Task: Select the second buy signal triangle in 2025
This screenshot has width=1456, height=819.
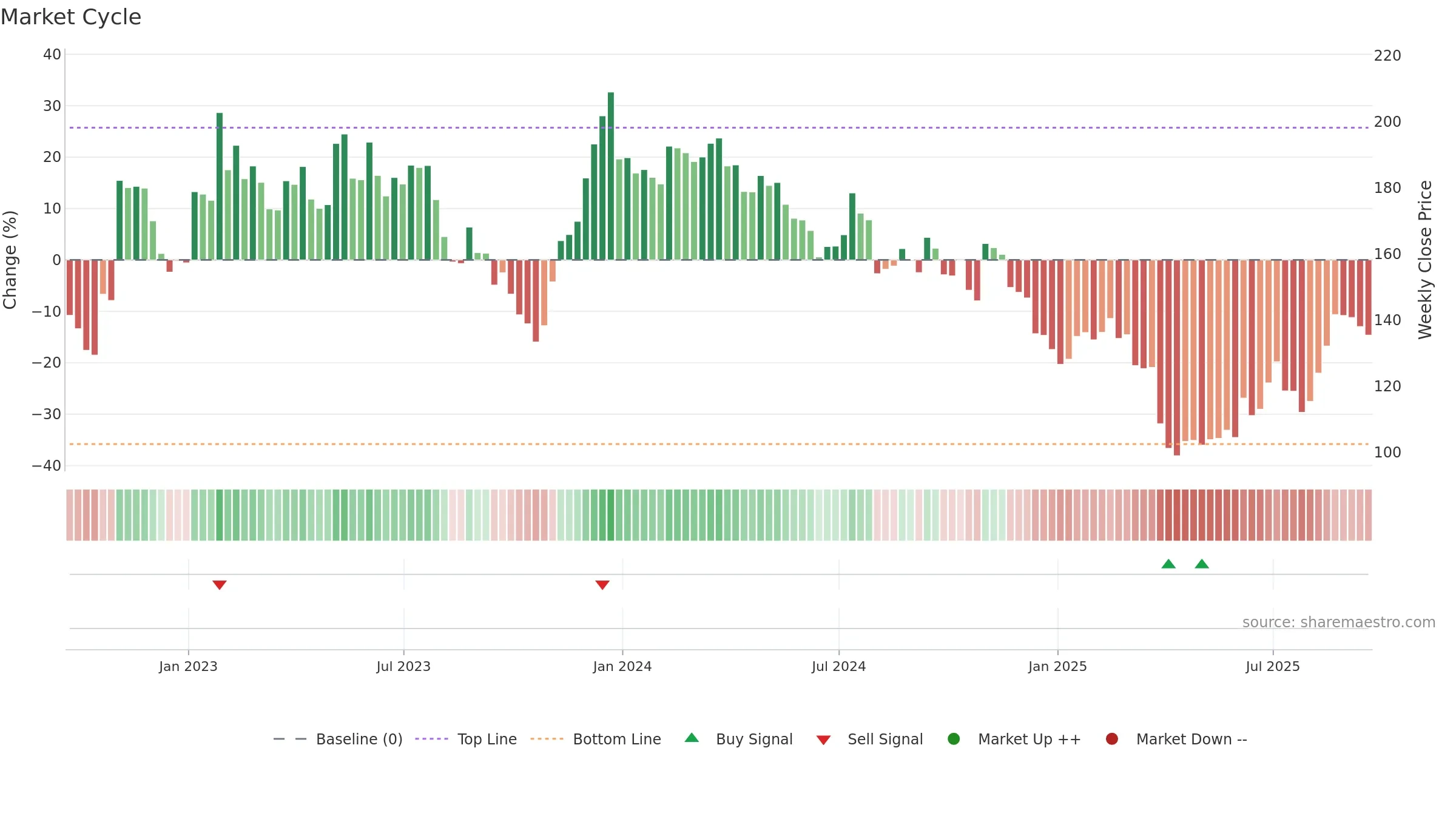Action: [1202, 564]
